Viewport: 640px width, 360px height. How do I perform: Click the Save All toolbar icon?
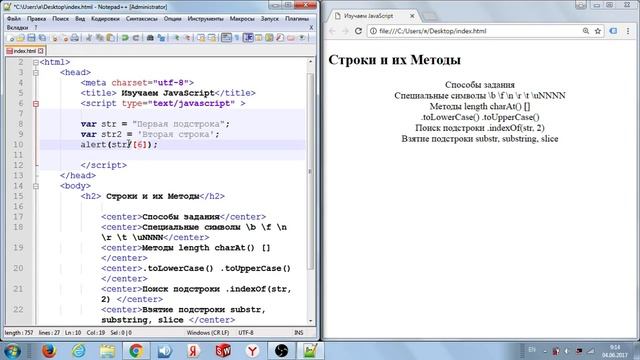click(x=42, y=38)
